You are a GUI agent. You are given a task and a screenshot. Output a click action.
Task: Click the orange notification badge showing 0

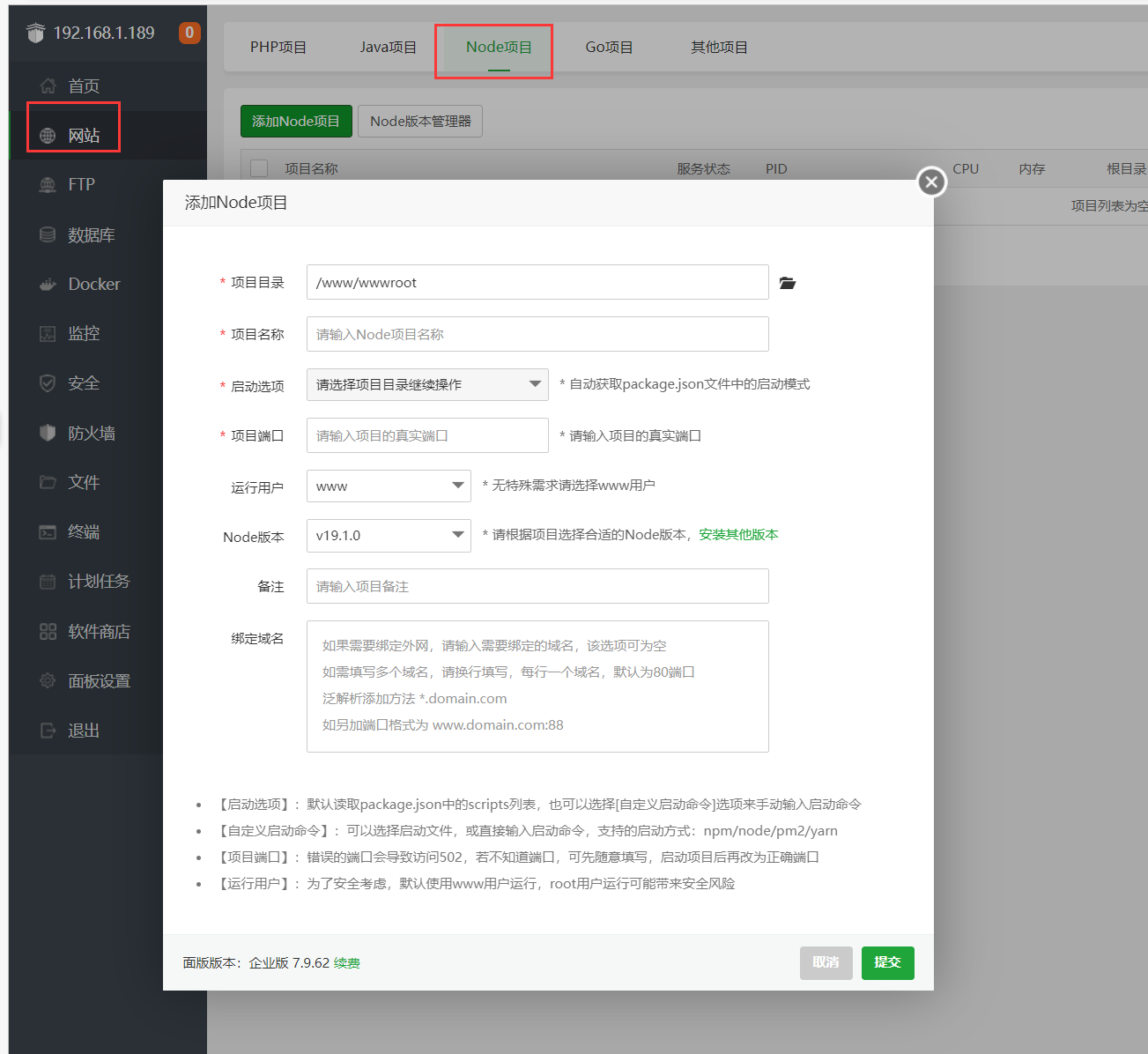[189, 33]
